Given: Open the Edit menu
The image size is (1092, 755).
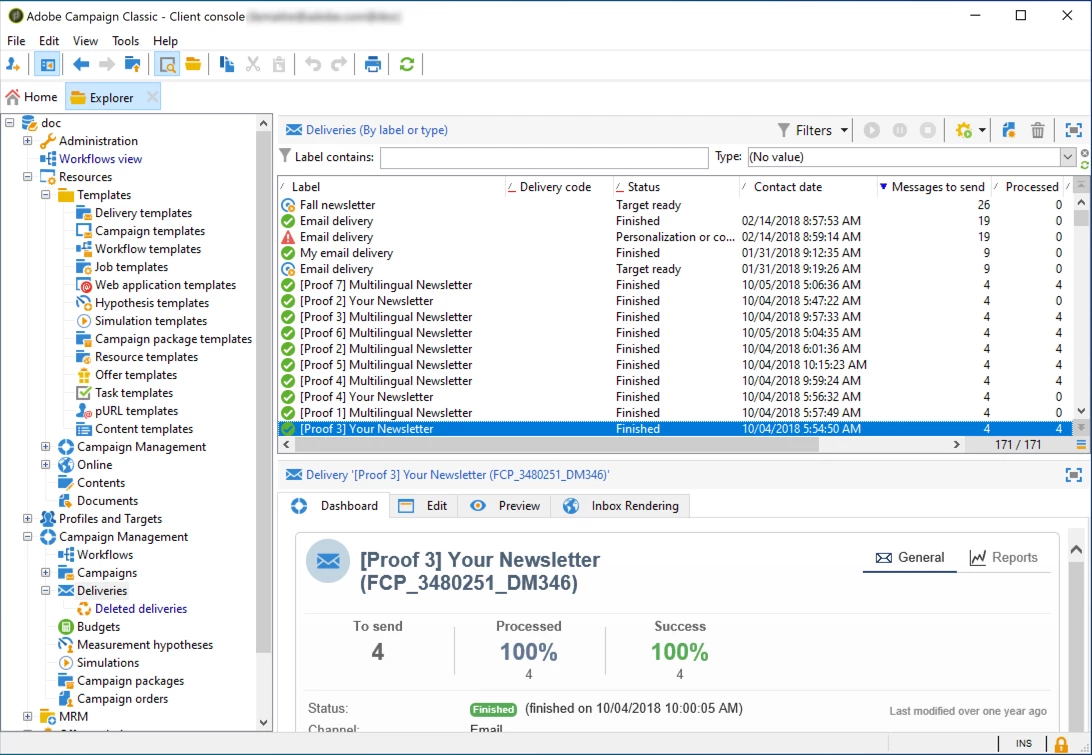Looking at the screenshot, I should (x=49, y=41).
